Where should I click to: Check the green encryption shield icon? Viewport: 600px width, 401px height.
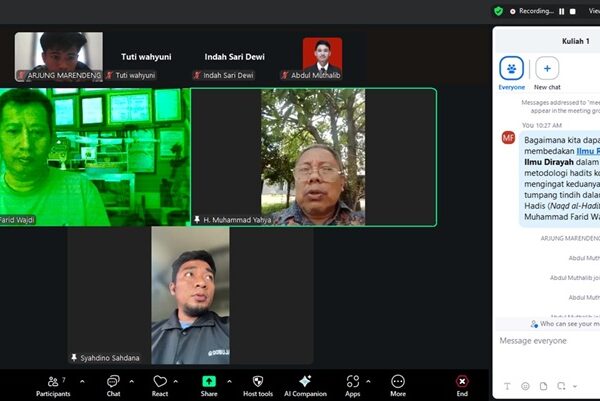pos(498,11)
